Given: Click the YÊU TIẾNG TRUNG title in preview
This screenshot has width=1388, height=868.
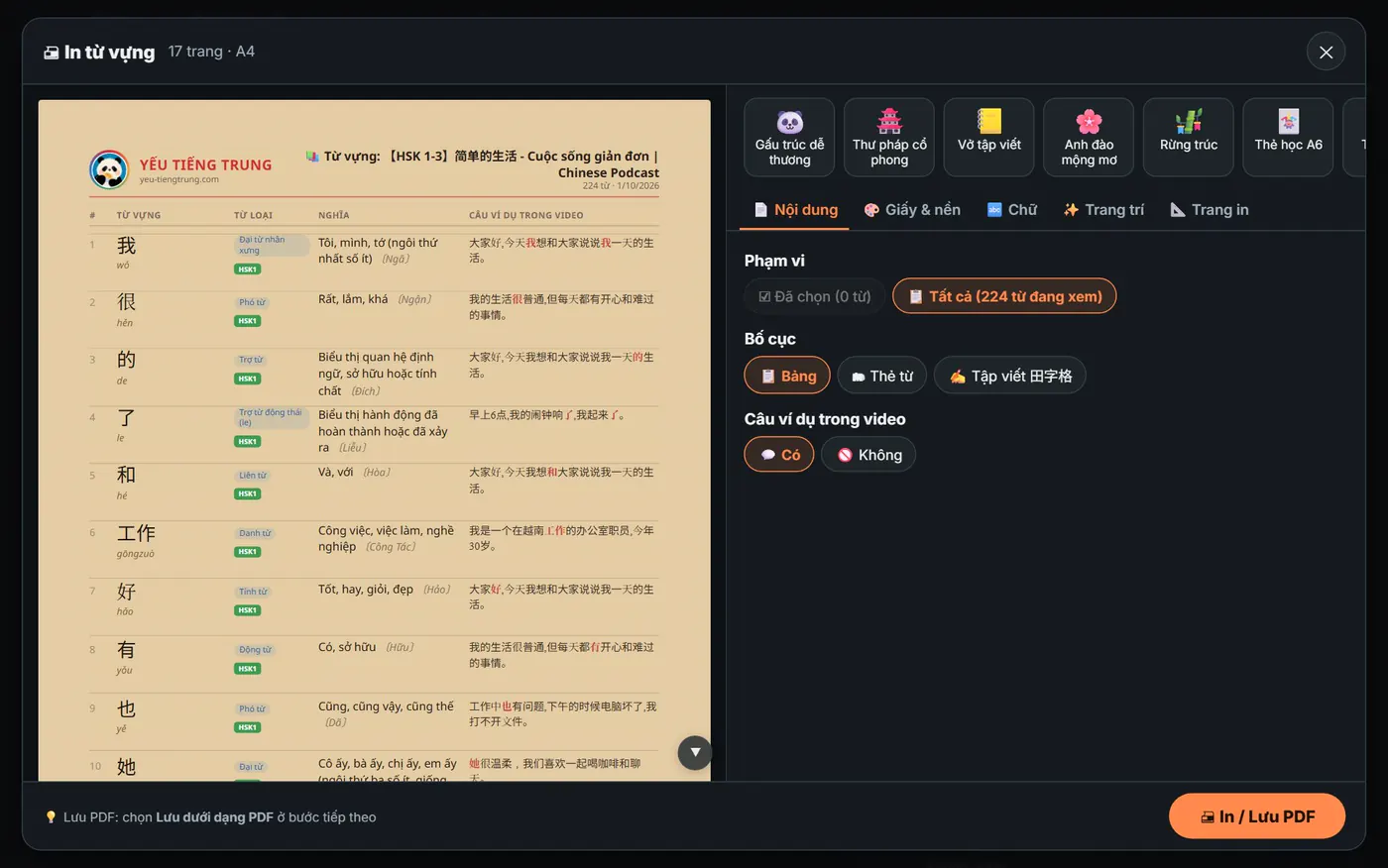Looking at the screenshot, I should coord(205,165).
